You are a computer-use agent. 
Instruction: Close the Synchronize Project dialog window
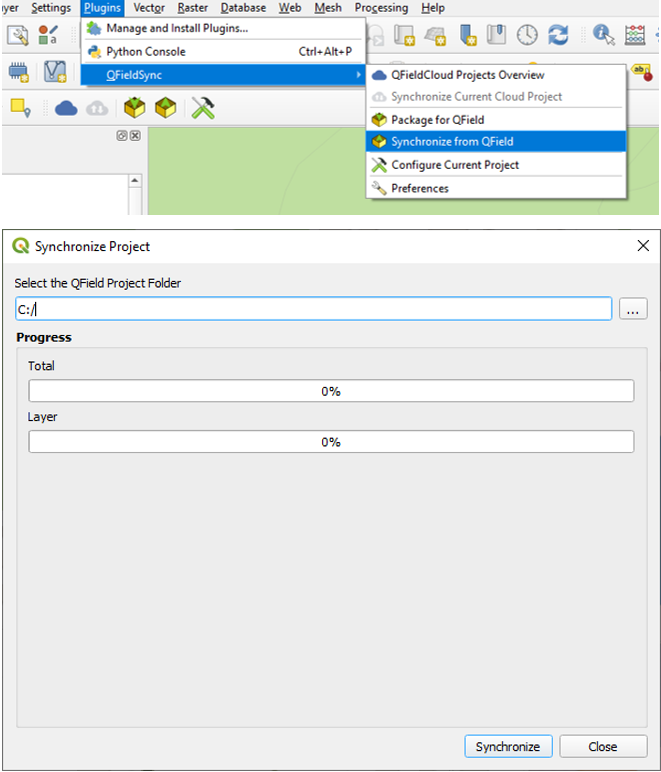pos(643,246)
